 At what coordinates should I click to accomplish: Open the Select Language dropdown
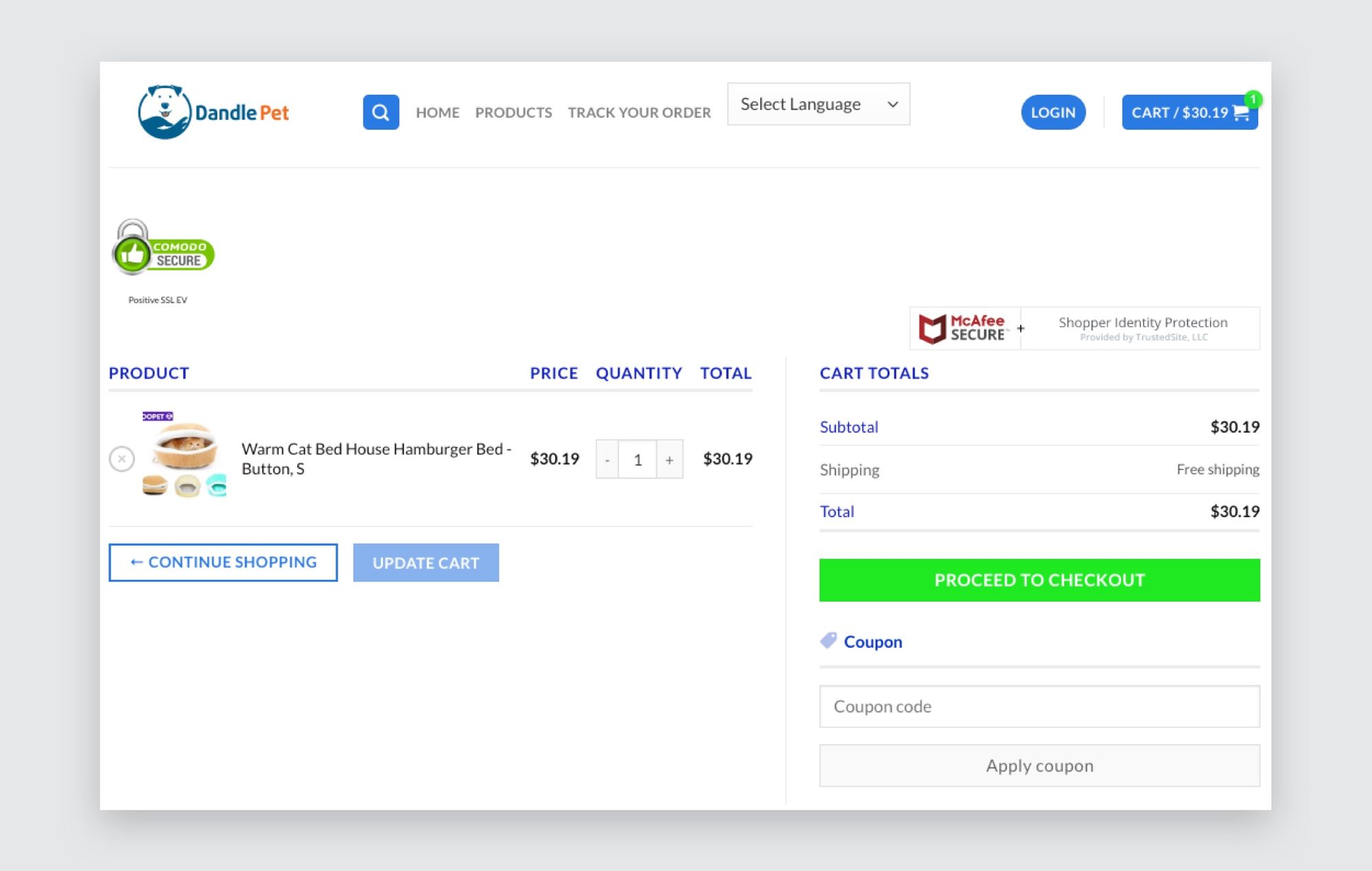[x=818, y=104]
